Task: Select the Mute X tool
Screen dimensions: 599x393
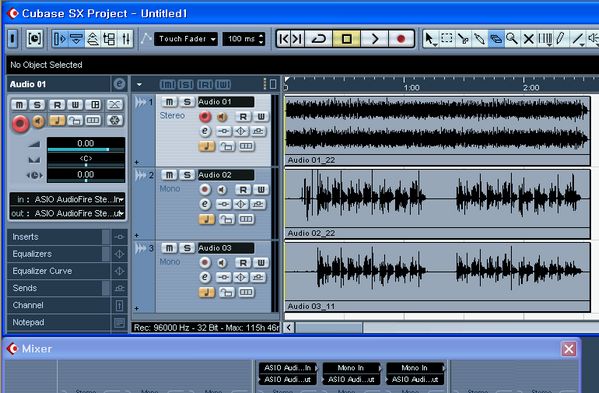Action: coord(528,39)
